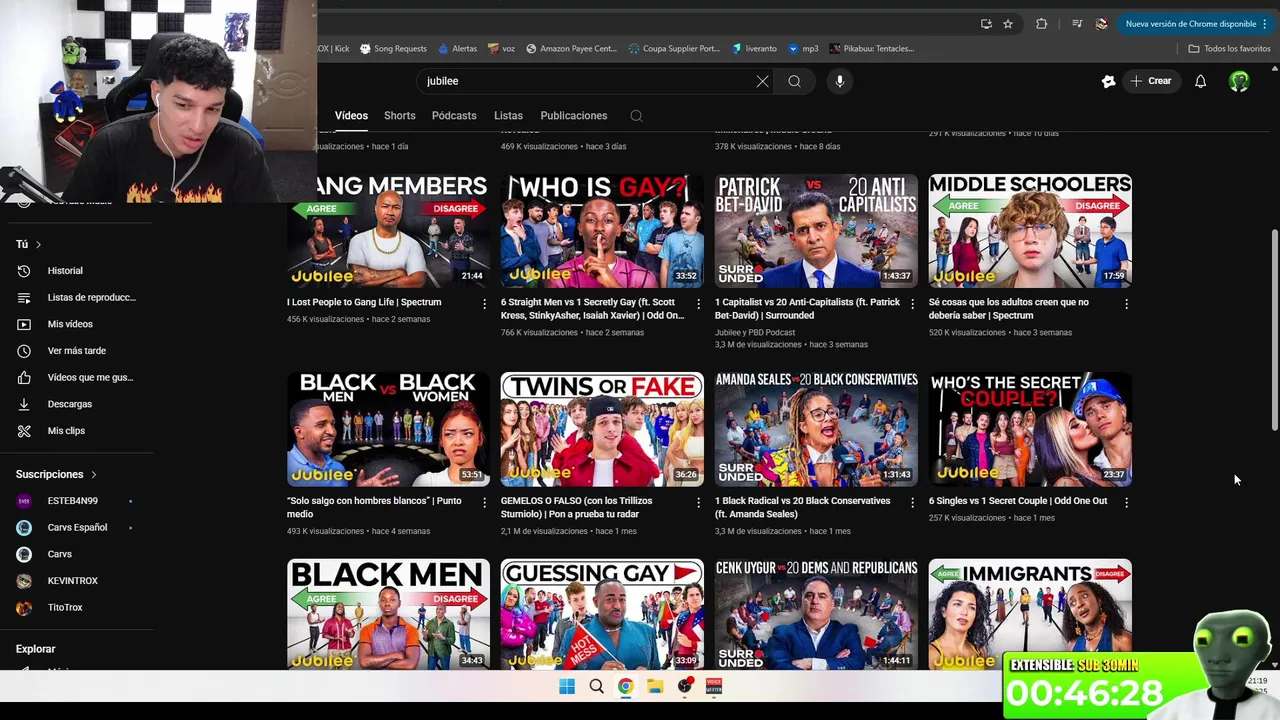Open options for 1 Capitalist vs 20 Anti-Capitalists
Viewport: 1280px width, 720px height.
(912, 303)
